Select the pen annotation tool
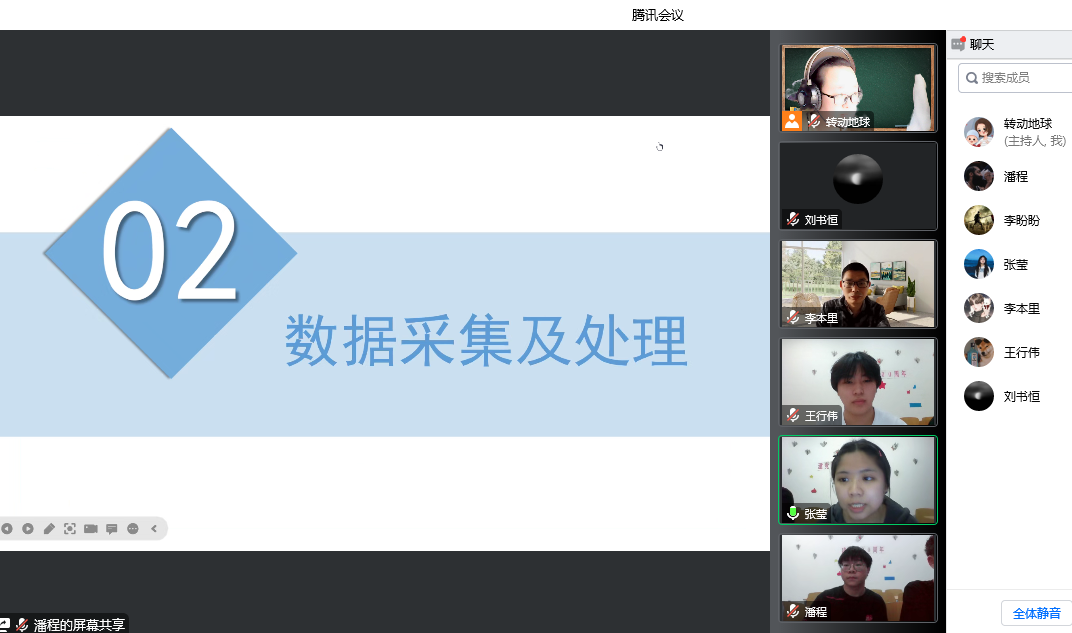1072x633 pixels. click(49, 528)
